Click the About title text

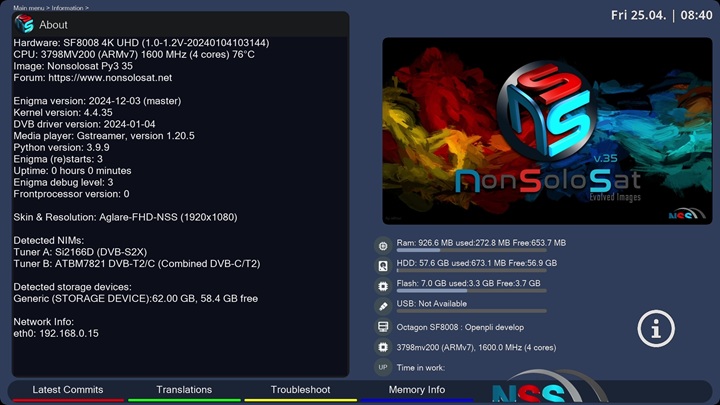click(x=53, y=25)
